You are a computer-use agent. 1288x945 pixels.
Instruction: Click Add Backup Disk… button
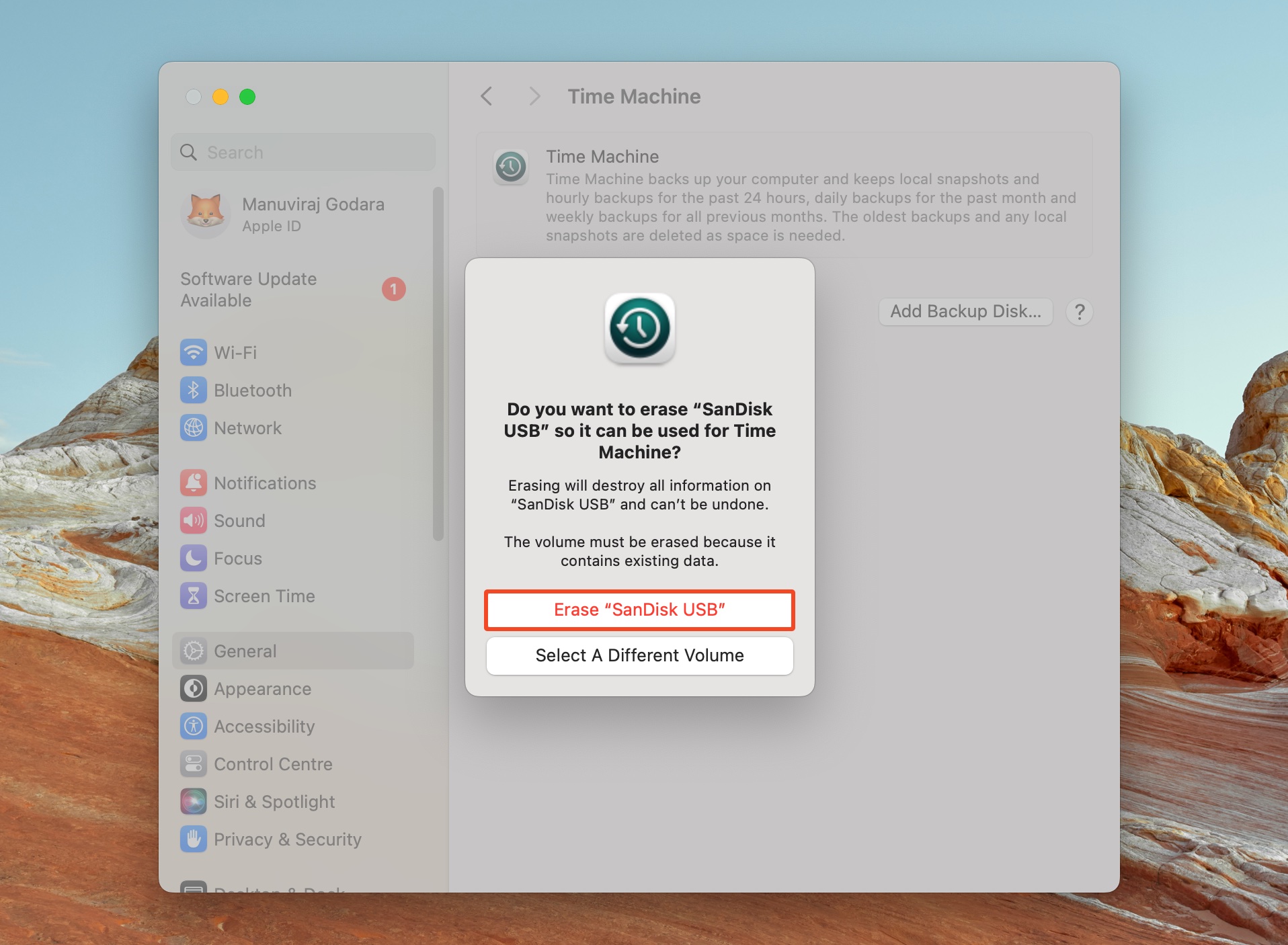(x=966, y=312)
